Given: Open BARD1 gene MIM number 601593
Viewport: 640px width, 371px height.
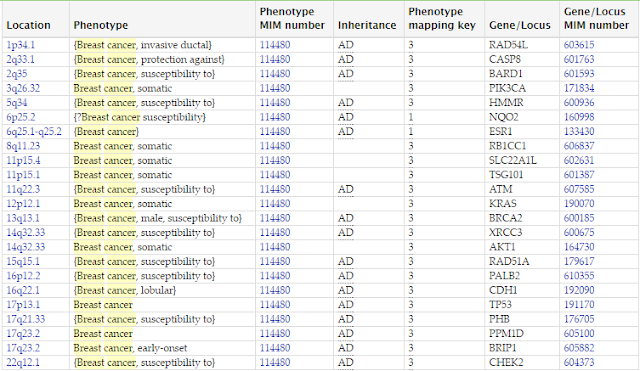Looking at the screenshot, I should 579,74.
